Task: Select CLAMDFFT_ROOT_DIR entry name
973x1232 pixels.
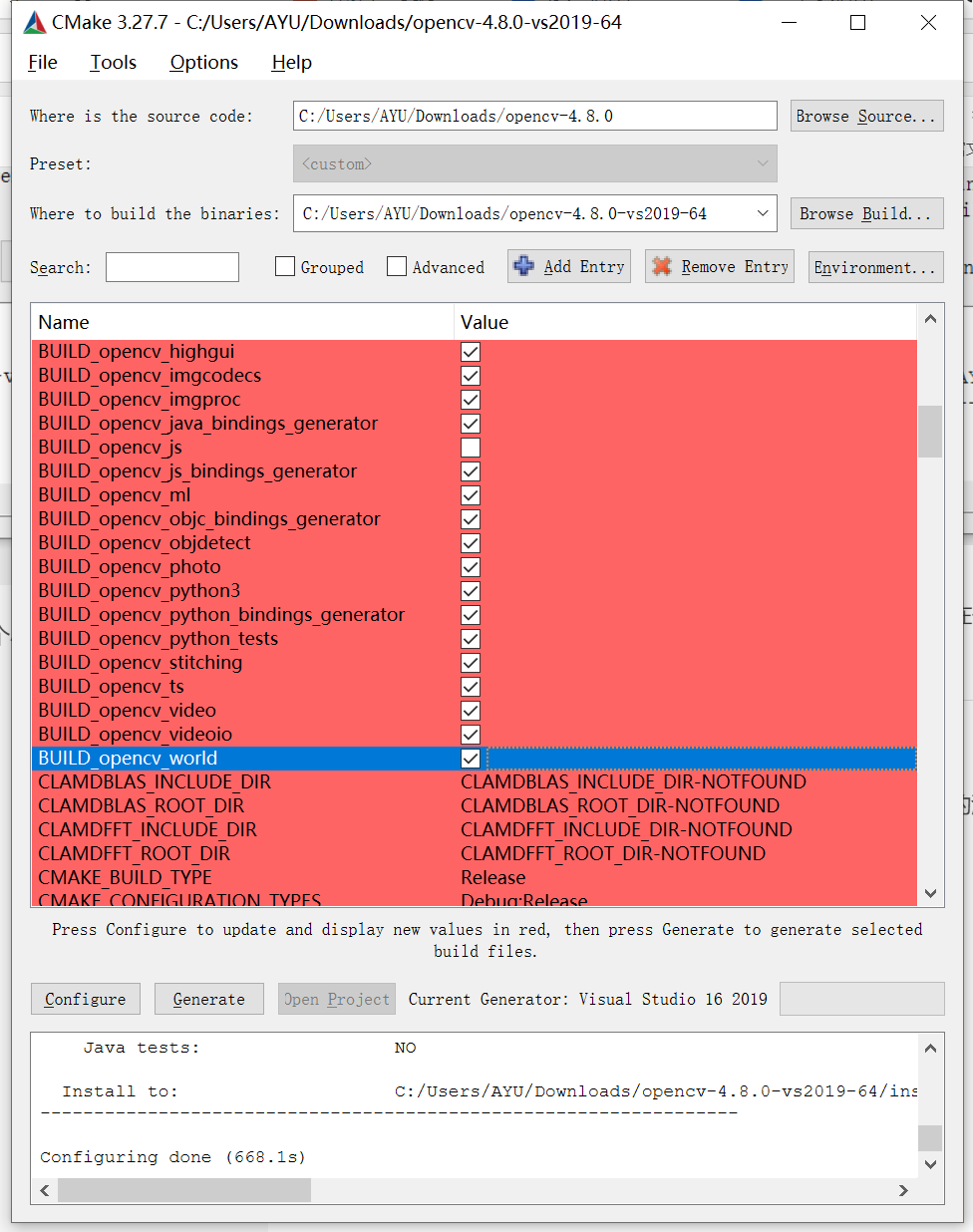Action: click(135, 854)
